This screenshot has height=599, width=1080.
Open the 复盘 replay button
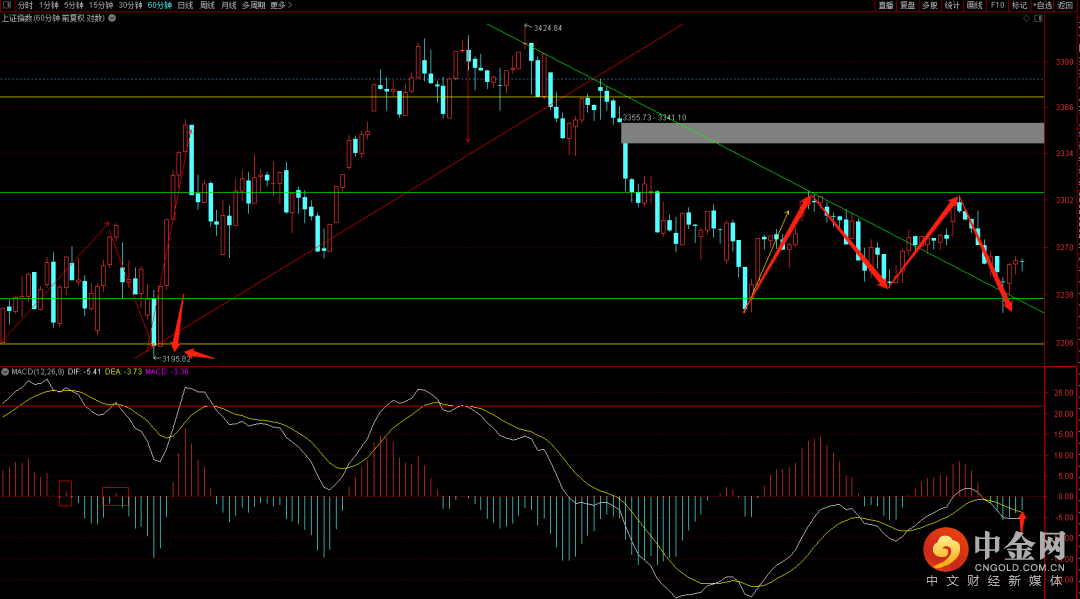(x=908, y=5)
